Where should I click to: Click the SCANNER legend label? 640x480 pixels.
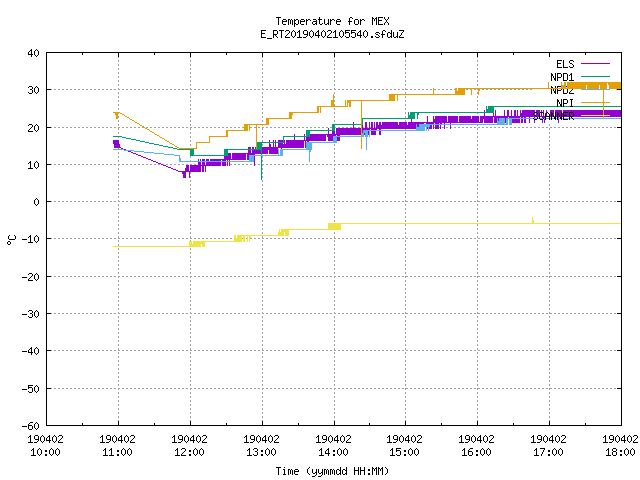(553, 116)
